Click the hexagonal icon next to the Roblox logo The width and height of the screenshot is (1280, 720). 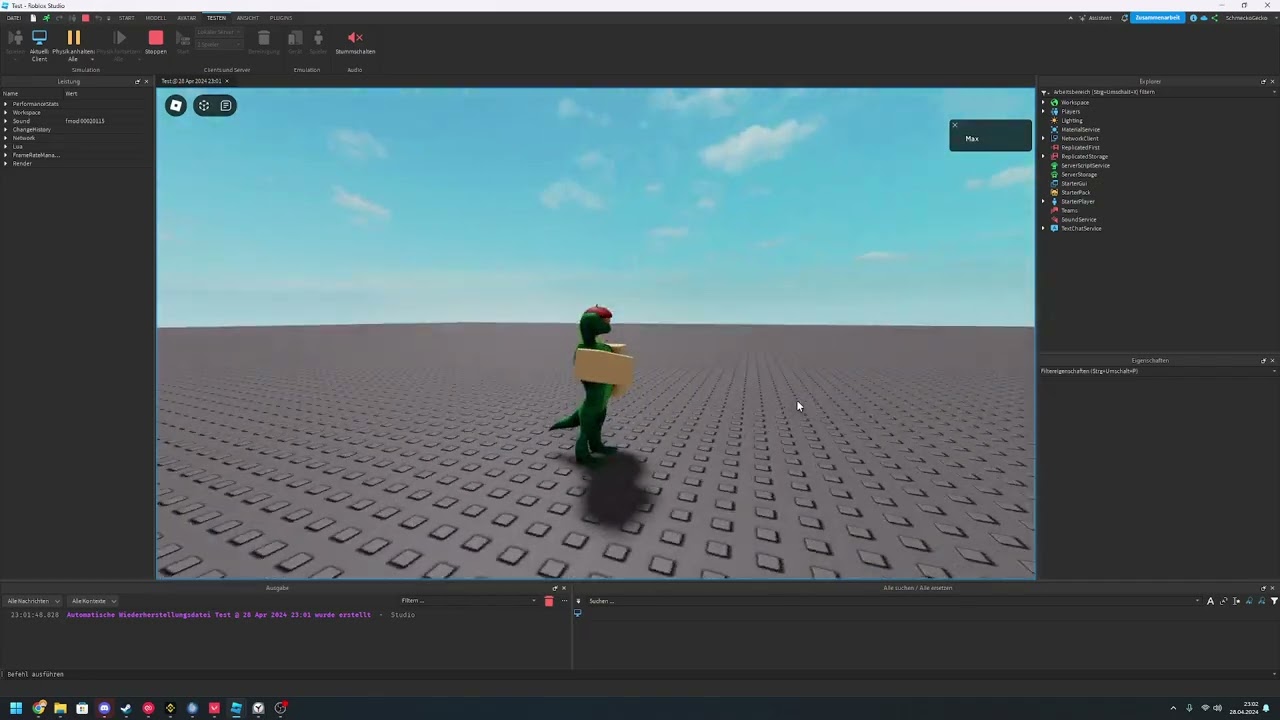(x=204, y=105)
